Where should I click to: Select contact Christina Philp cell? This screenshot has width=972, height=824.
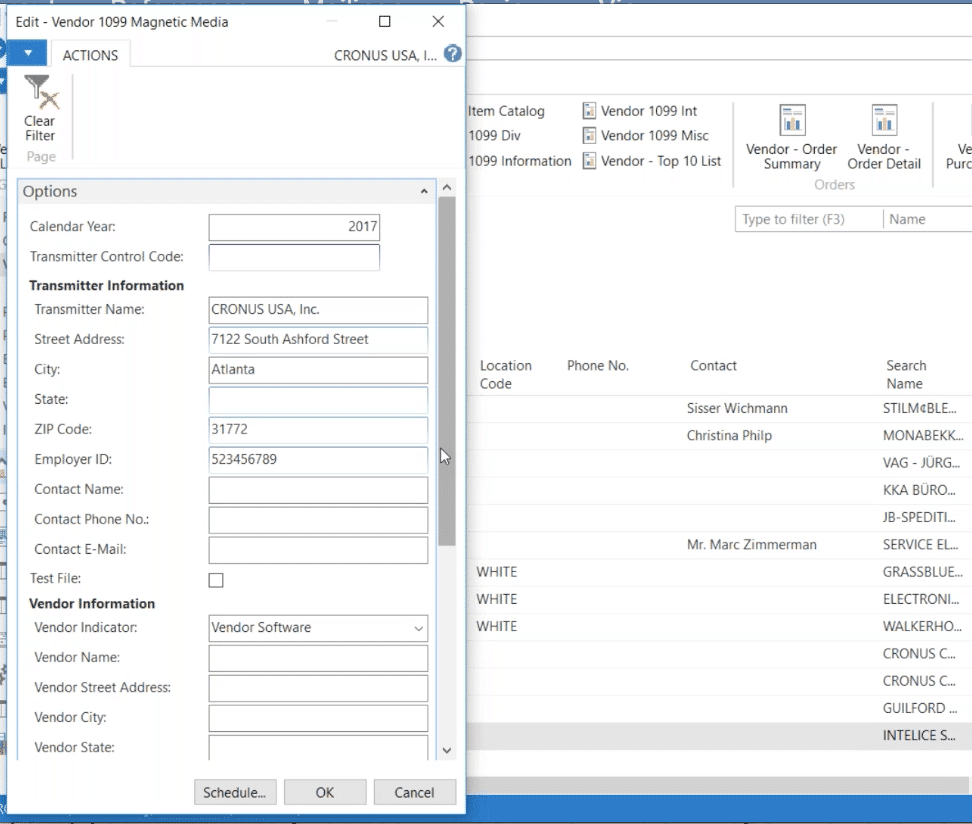pyautogui.click(x=729, y=436)
